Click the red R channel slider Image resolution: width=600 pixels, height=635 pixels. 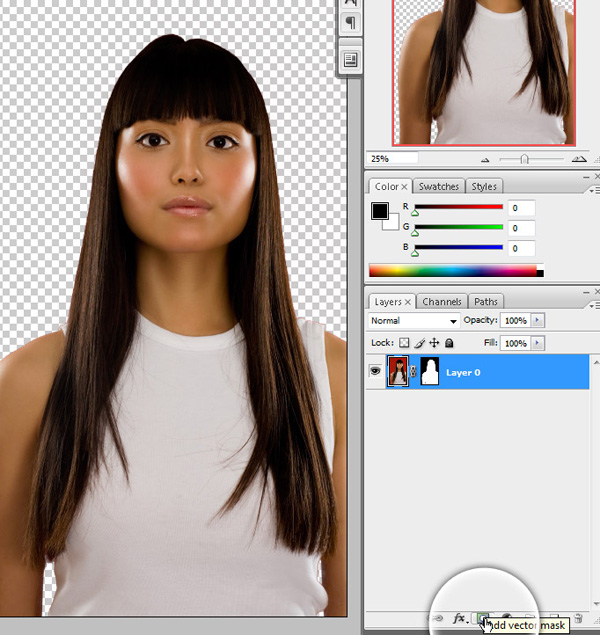point(459,207)
